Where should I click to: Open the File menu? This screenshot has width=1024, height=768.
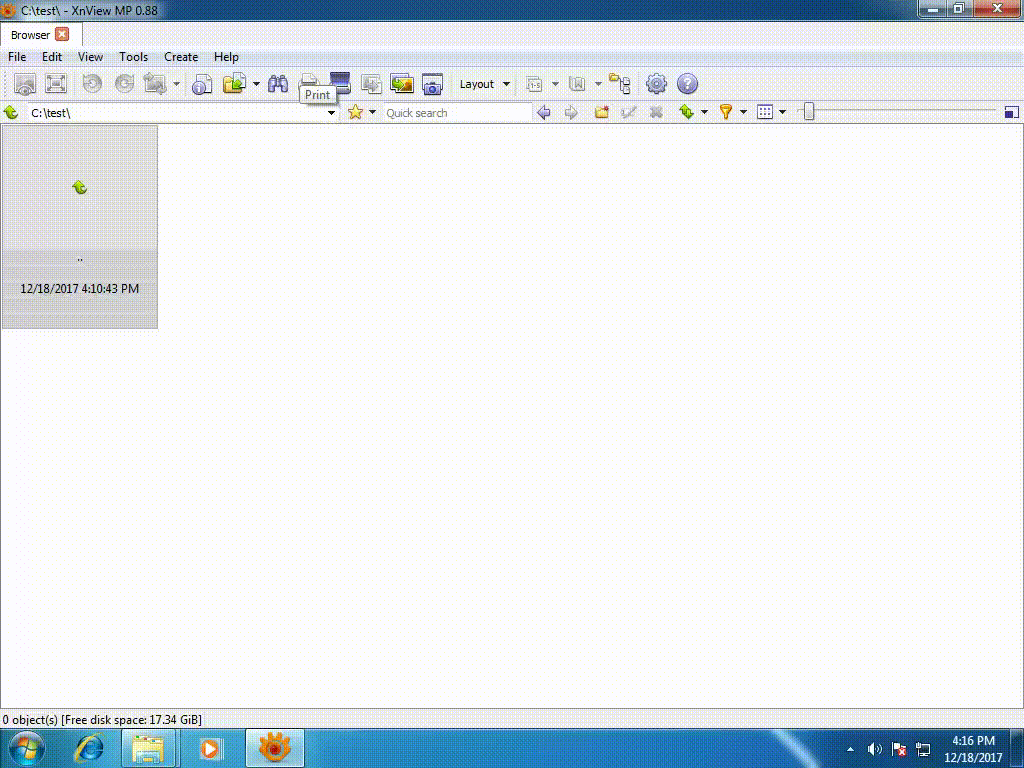pos(17,57)
